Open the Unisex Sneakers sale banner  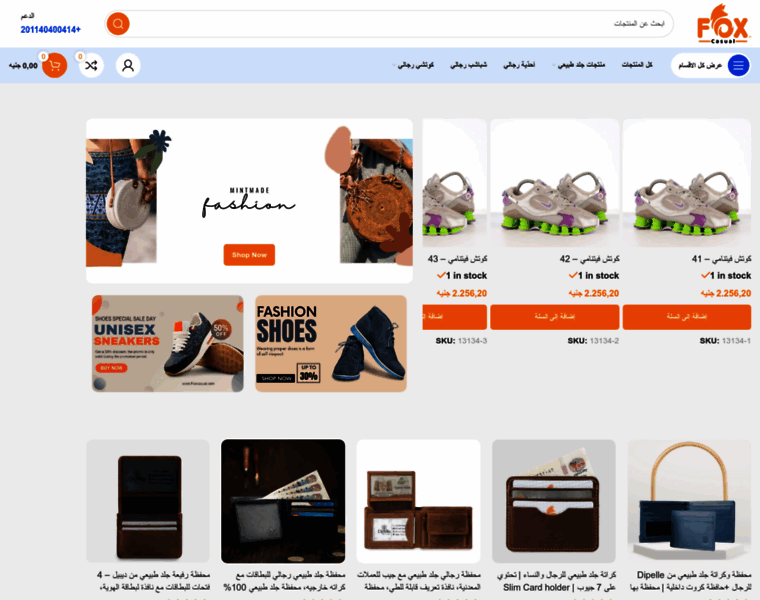click(168, 344)
